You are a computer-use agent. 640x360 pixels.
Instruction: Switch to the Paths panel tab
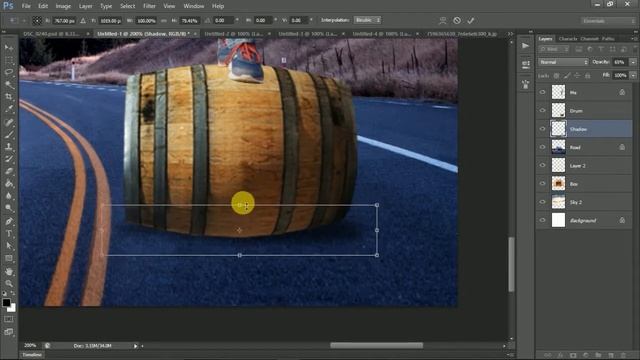click(608, 39)
